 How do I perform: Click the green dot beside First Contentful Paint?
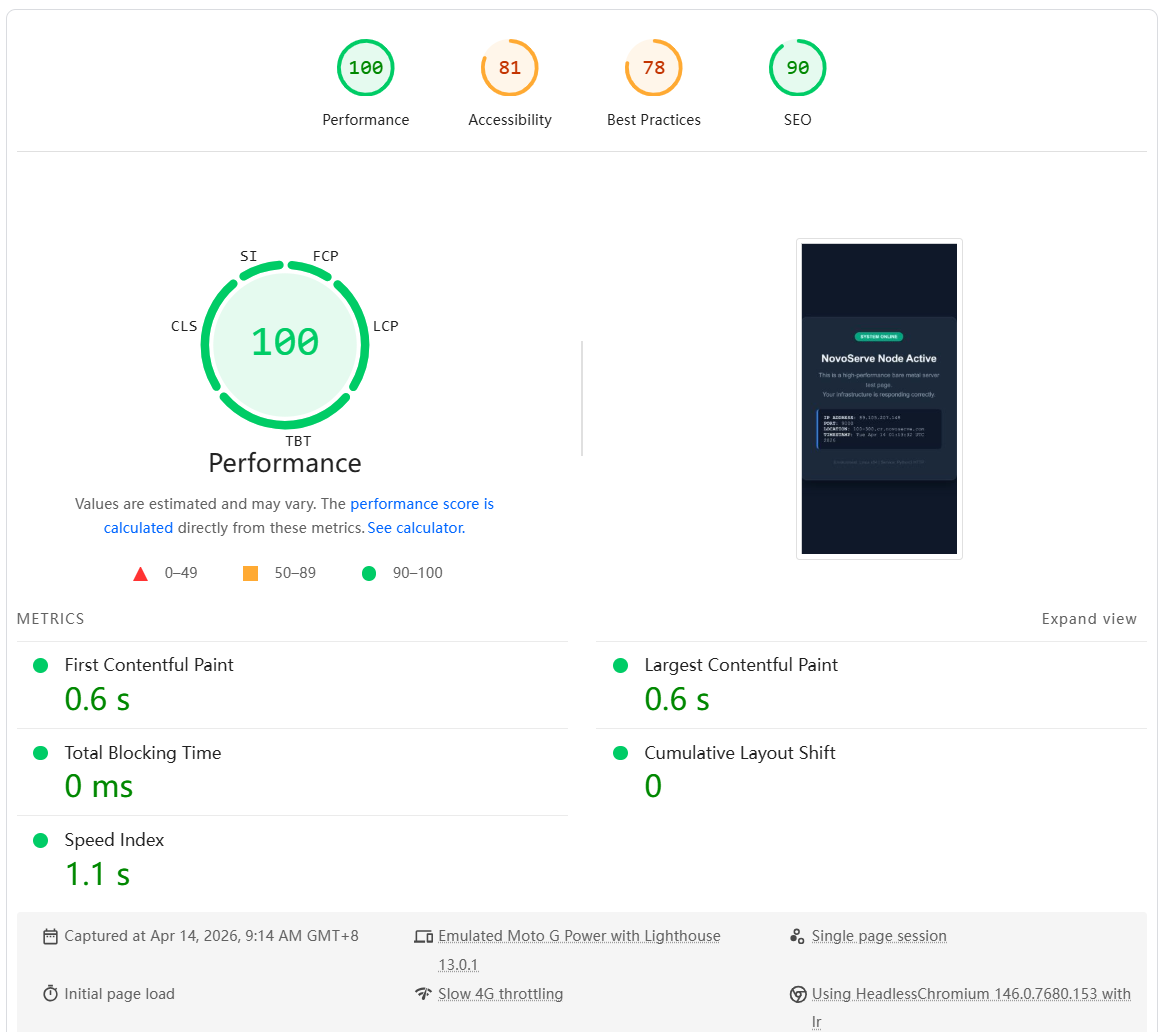tap(41, 665)
